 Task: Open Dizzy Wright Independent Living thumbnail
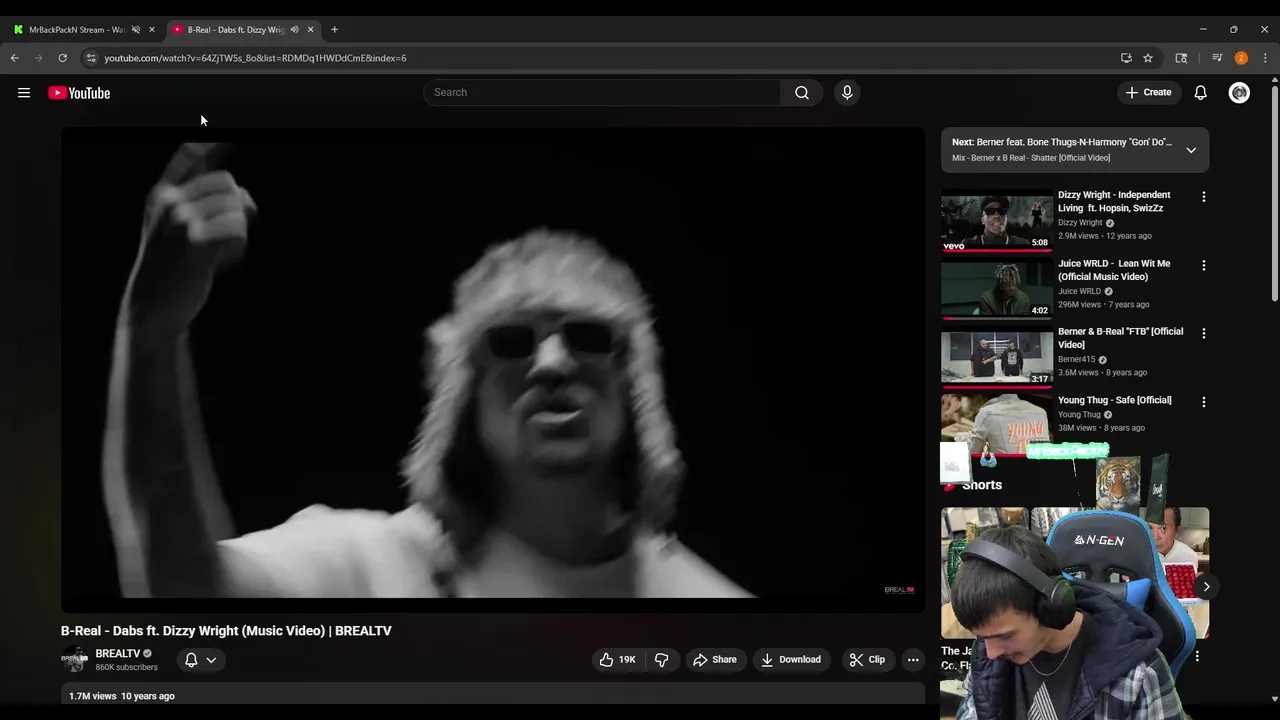(997, 220)
